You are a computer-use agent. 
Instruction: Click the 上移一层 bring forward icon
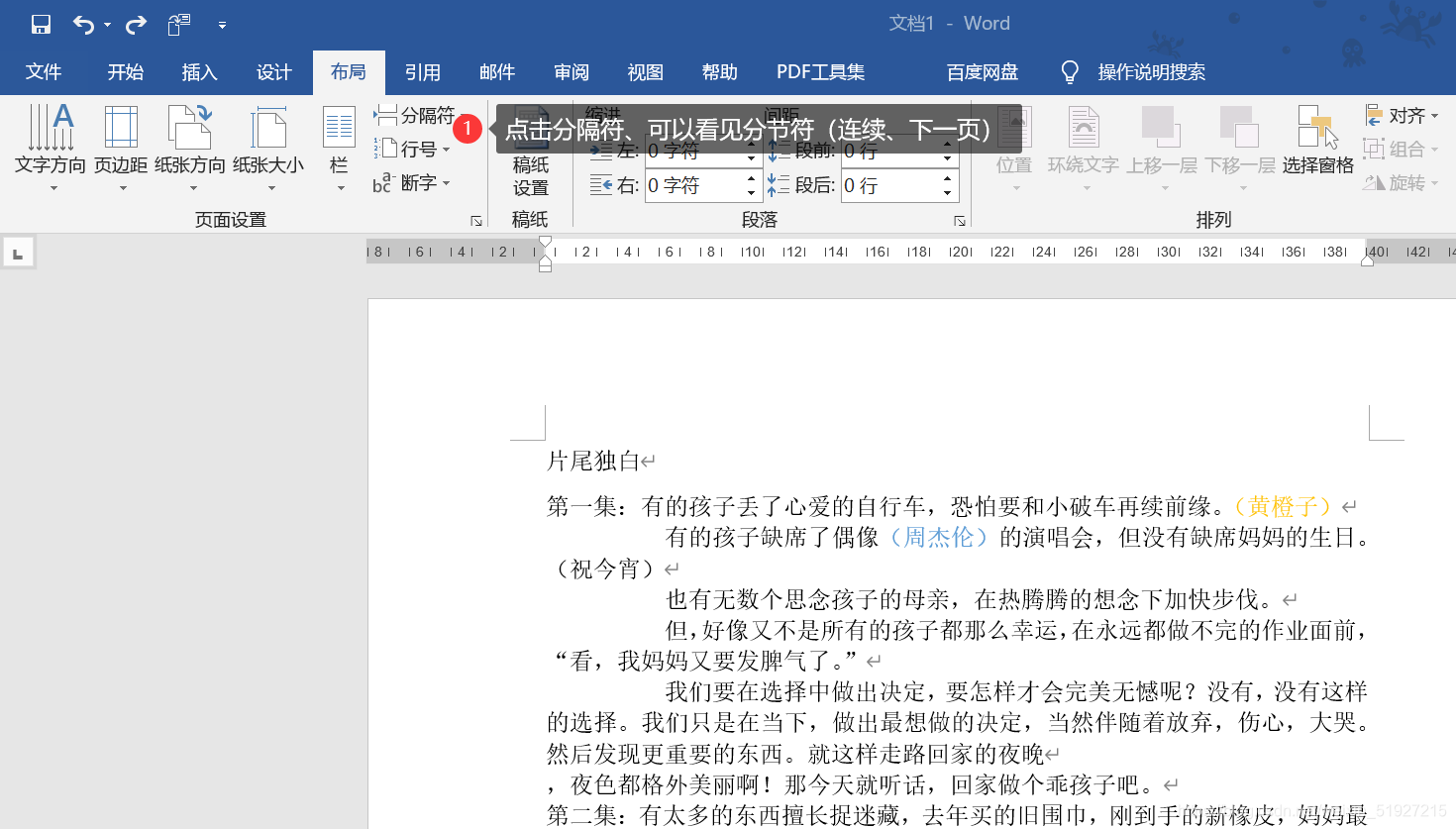(1161, 128)
